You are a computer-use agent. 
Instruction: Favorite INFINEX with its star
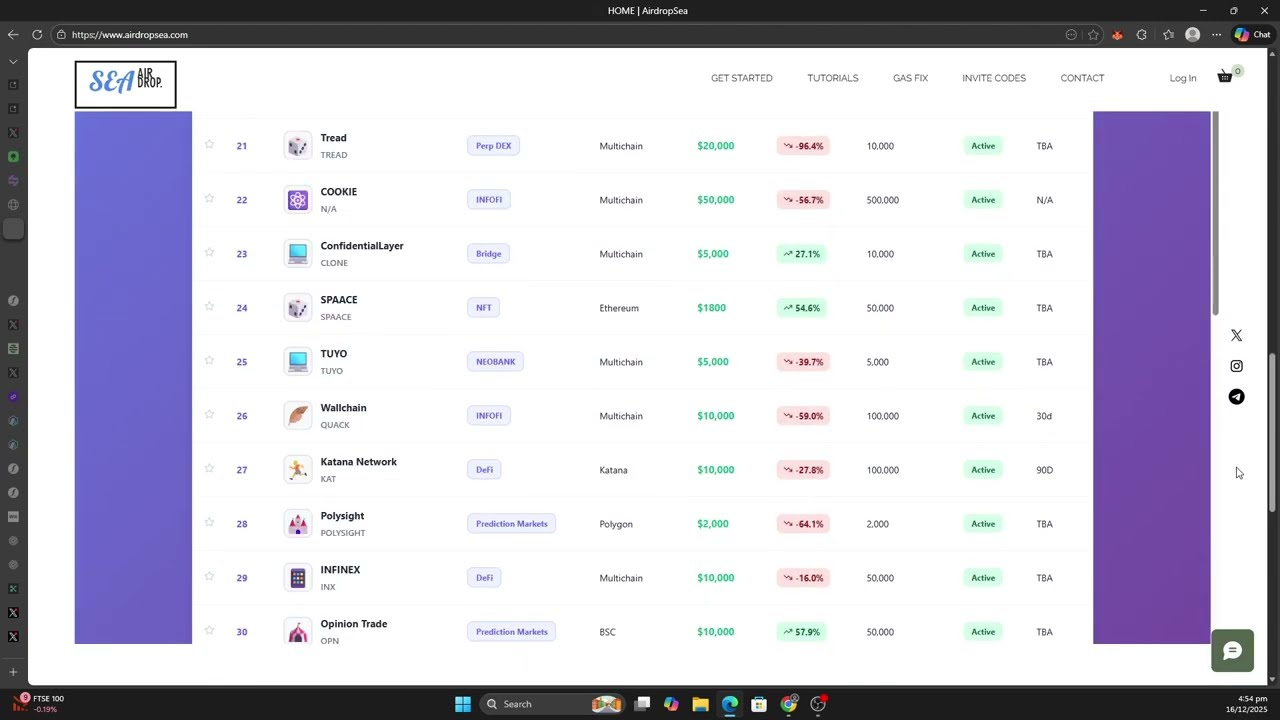(209, 576)
